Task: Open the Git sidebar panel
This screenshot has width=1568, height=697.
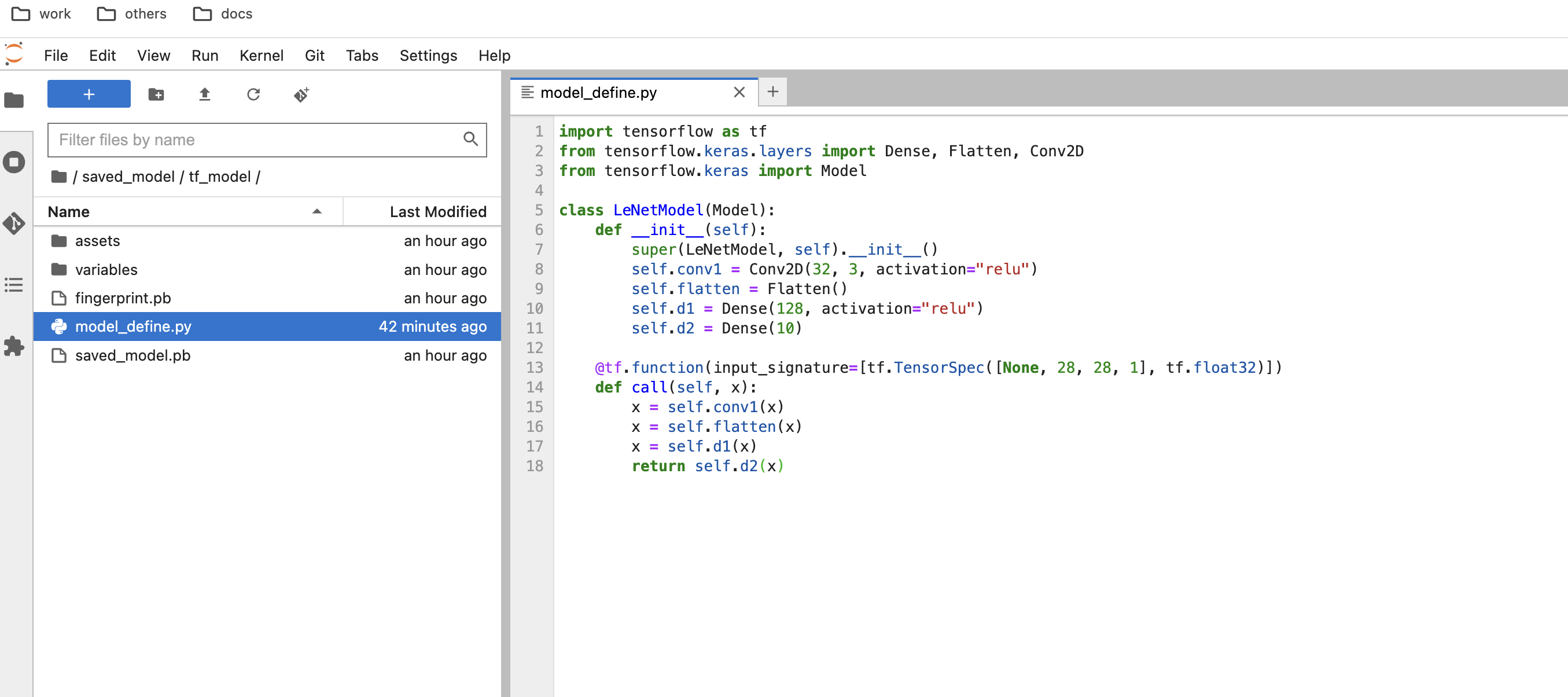Action: (14, 223)
